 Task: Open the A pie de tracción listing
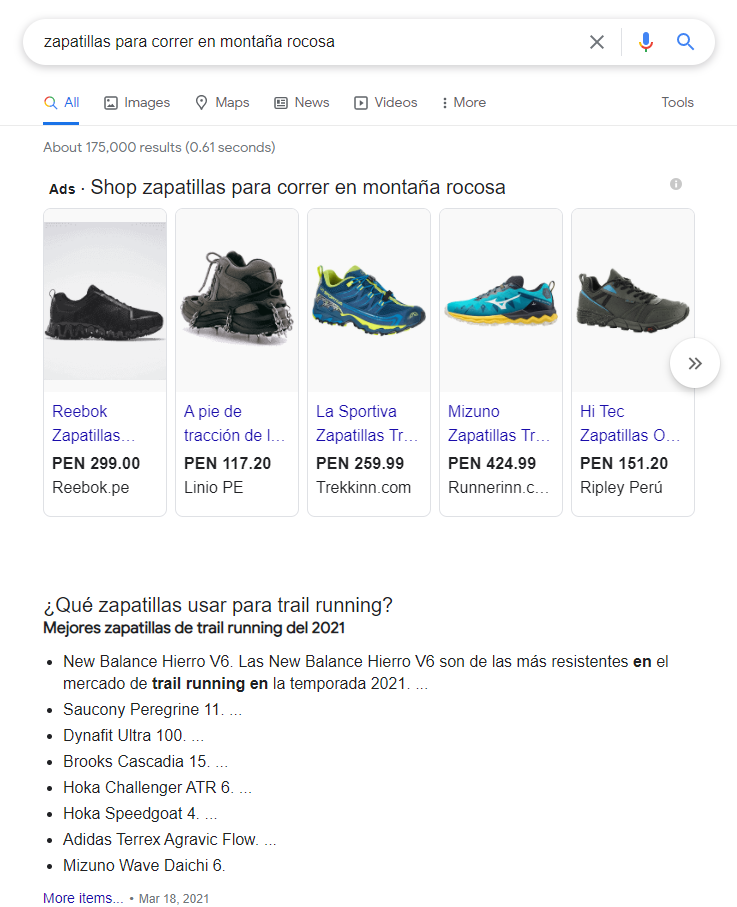pos(235,423)
